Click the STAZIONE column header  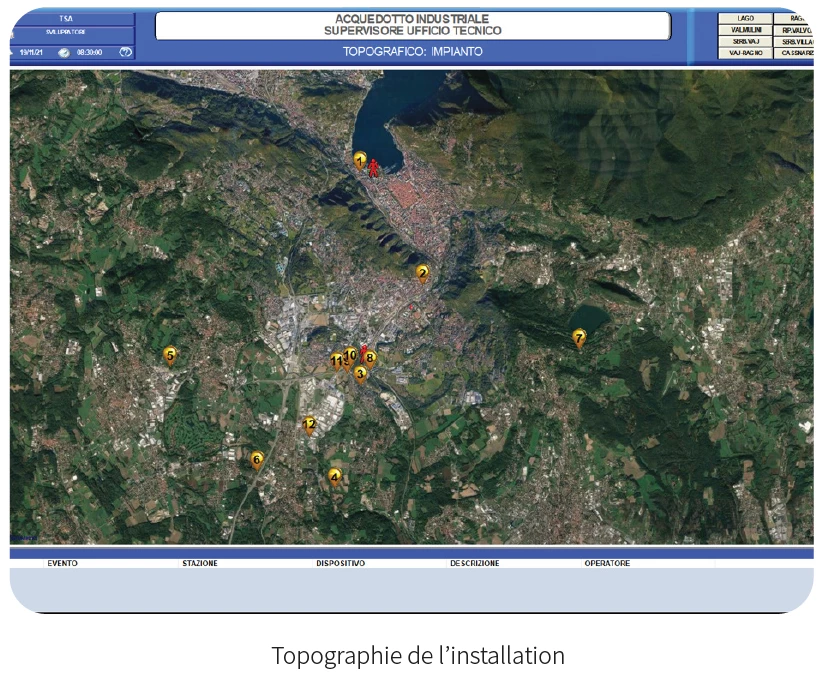pyautogui.click(x=200, y=563)
